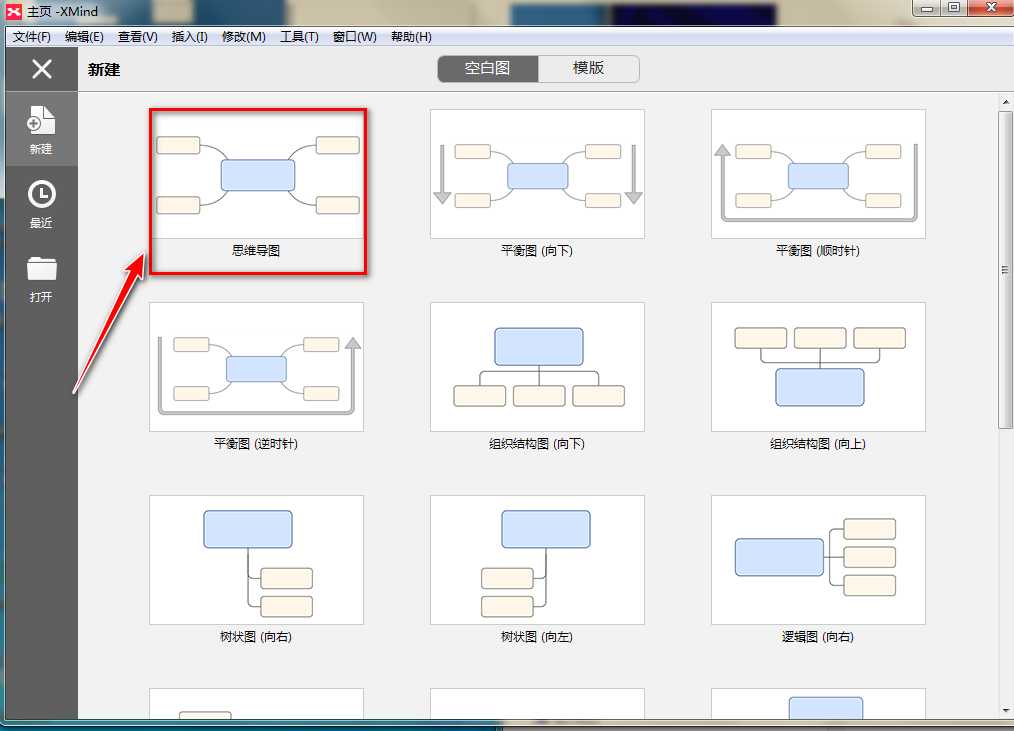Click the vertical scrollbar thumb
Screen dimensions: 1014x731
(1005, 269)
